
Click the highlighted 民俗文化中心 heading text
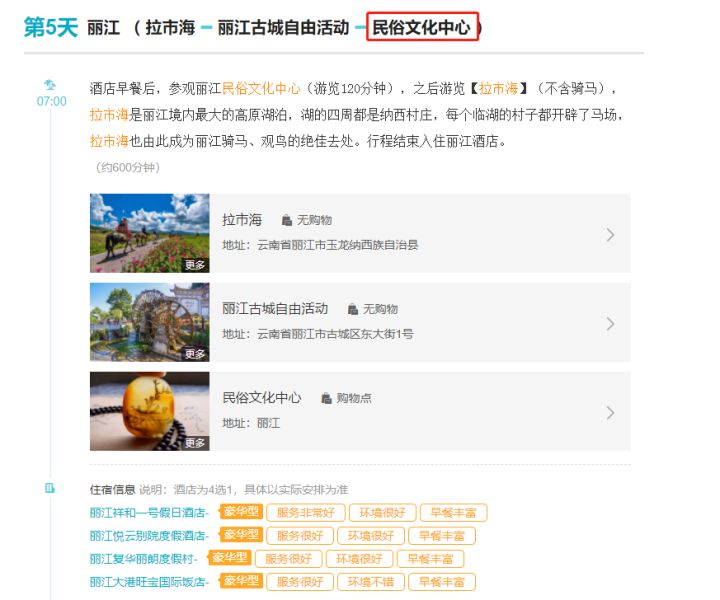(421, 27)
